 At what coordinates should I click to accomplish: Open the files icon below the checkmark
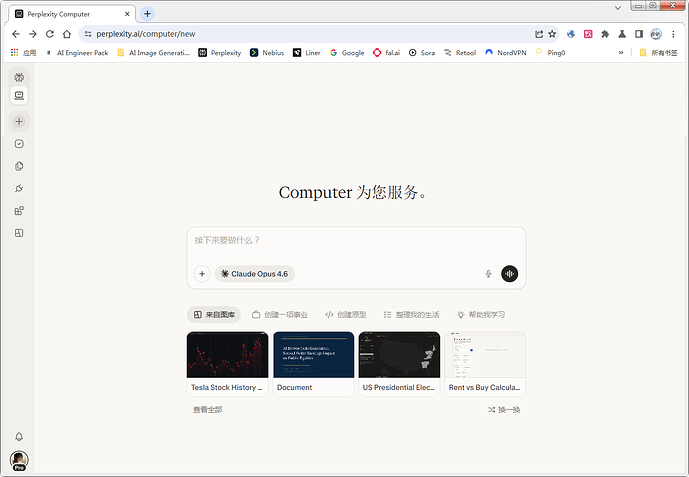pyautogui.click(x=19, y=166)
